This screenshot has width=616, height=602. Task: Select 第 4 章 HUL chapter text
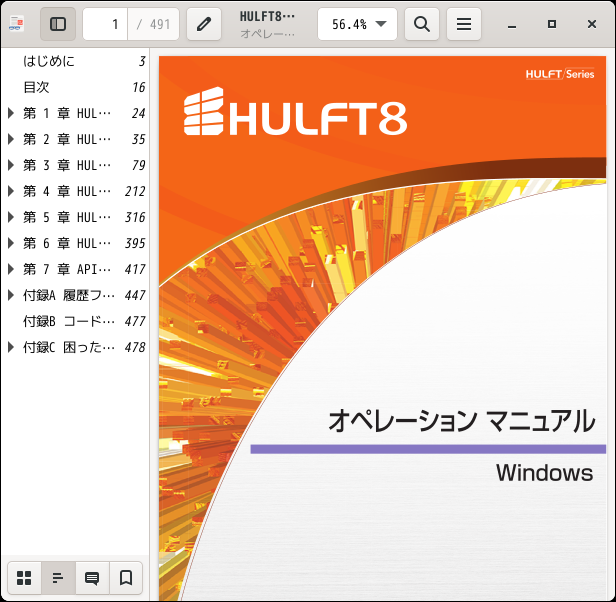[x=67, y=191]
